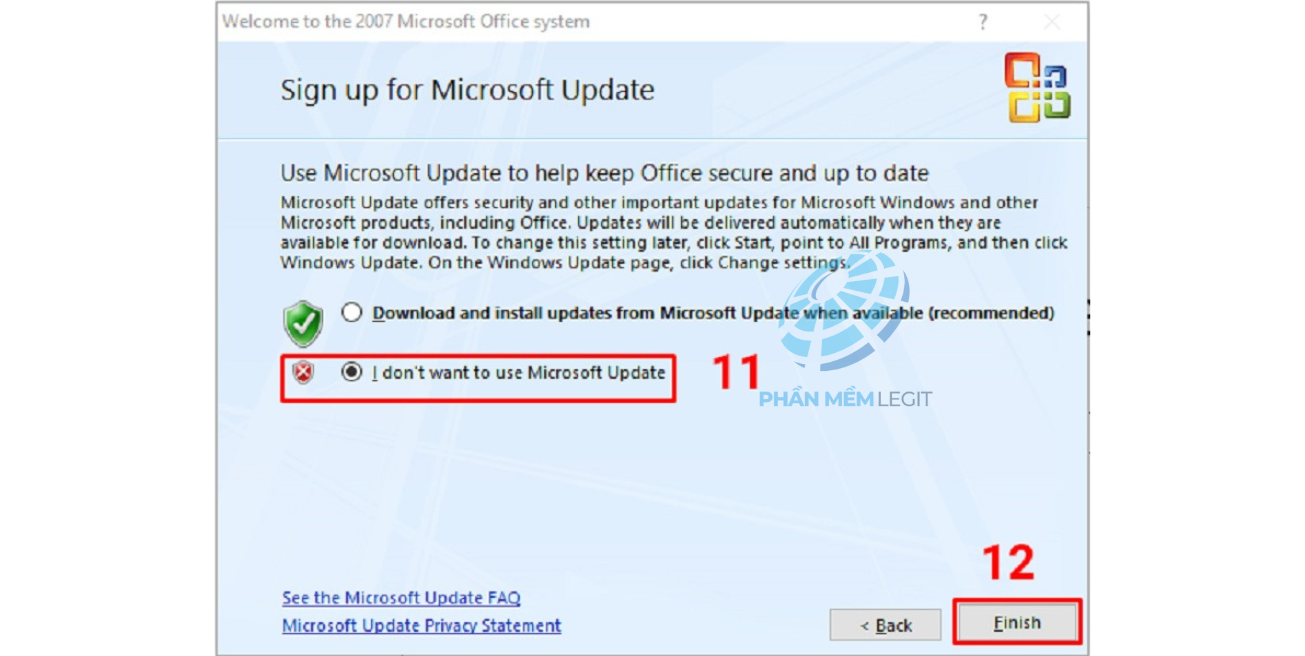Click the window title 'Welcome to the 2007 Microsoft Office system'
The width and height of the screenshot is (1305, 656).
406,21
